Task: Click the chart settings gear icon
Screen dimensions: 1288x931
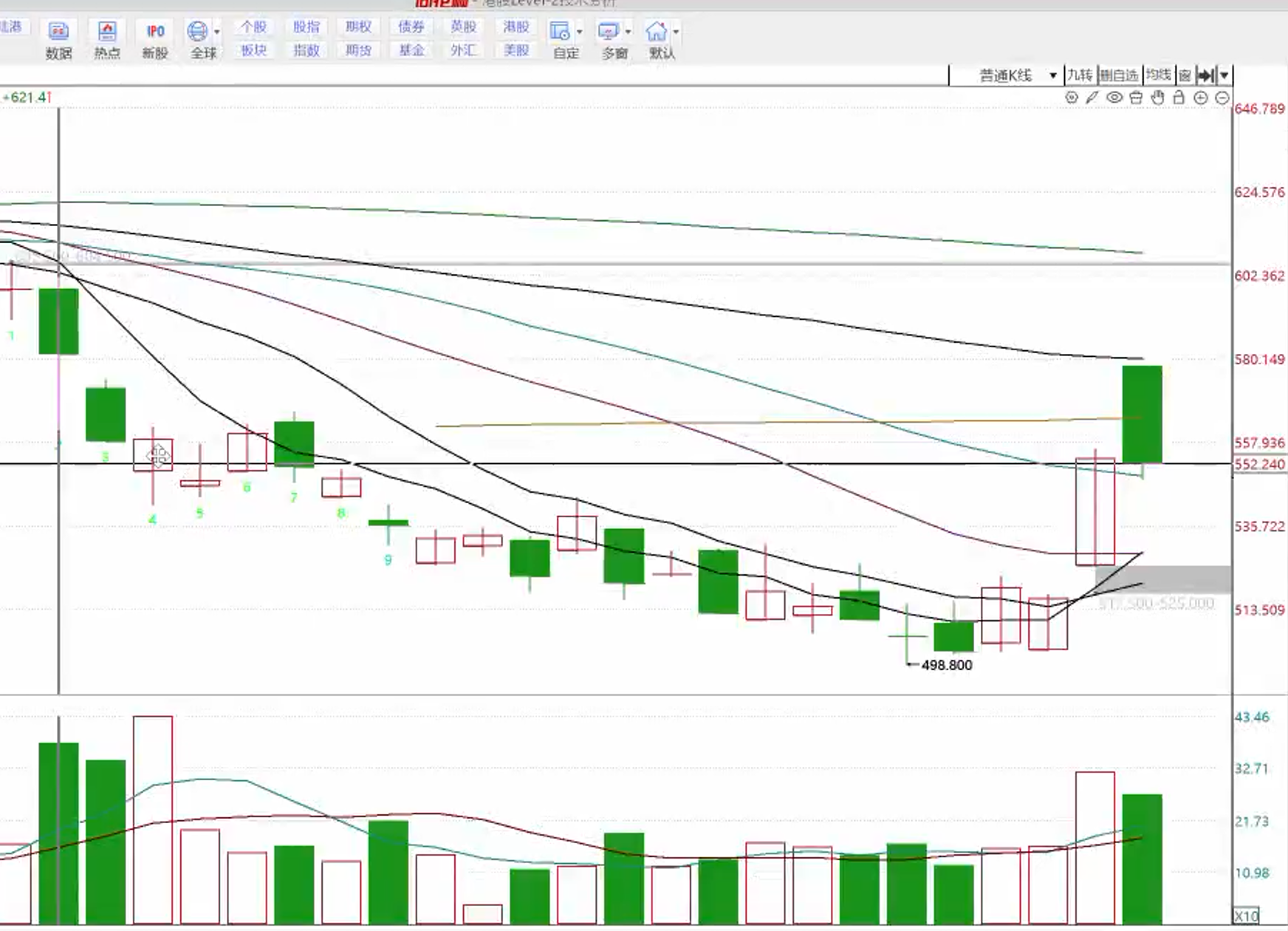Action: click(x=1072, y=98)
